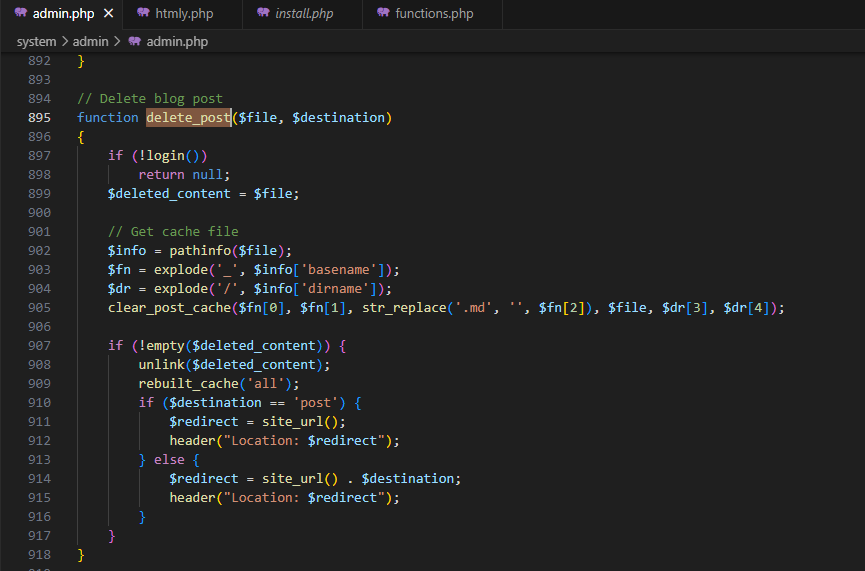Click the PHP elephant icon on admin.php tab
The height and width of the screenshot is (571, 865).
click(20, 14)
